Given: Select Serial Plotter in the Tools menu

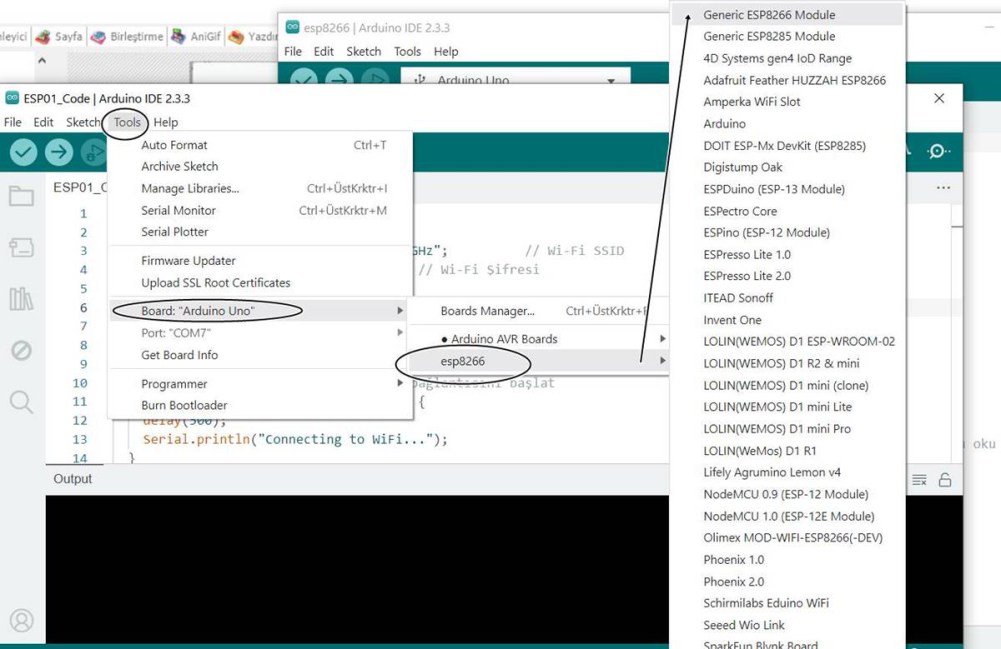Looking at the screenshot, I should click(260, 232).
